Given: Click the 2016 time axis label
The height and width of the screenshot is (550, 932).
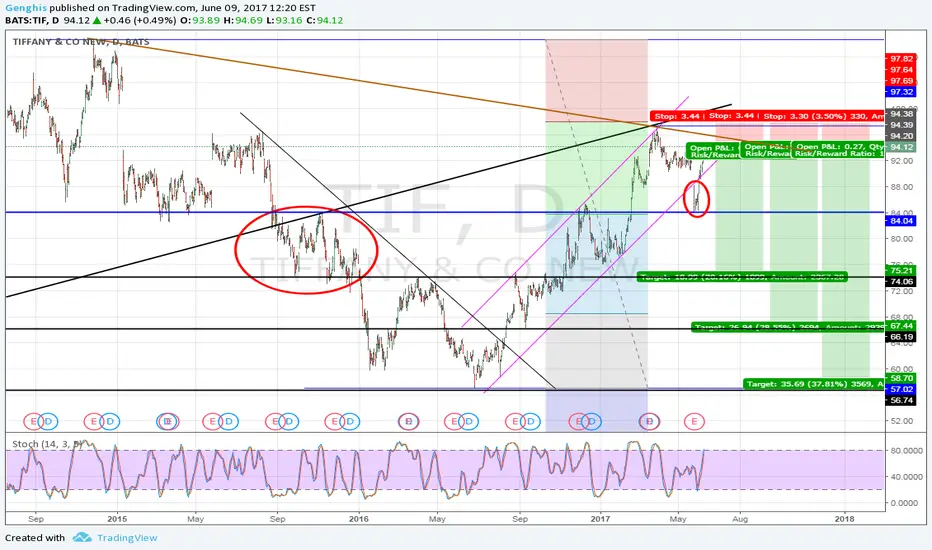Looking at the screenshot, I should coord(358,519).
